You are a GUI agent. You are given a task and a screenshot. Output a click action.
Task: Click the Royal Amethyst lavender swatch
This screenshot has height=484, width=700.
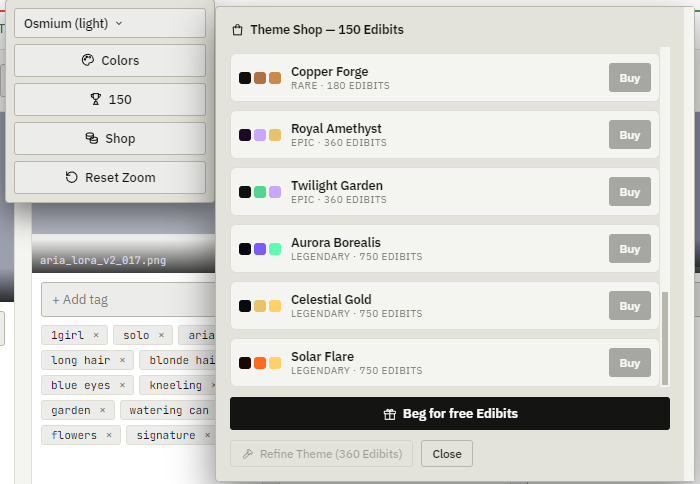pyautogui.click(x=260, y=135)
